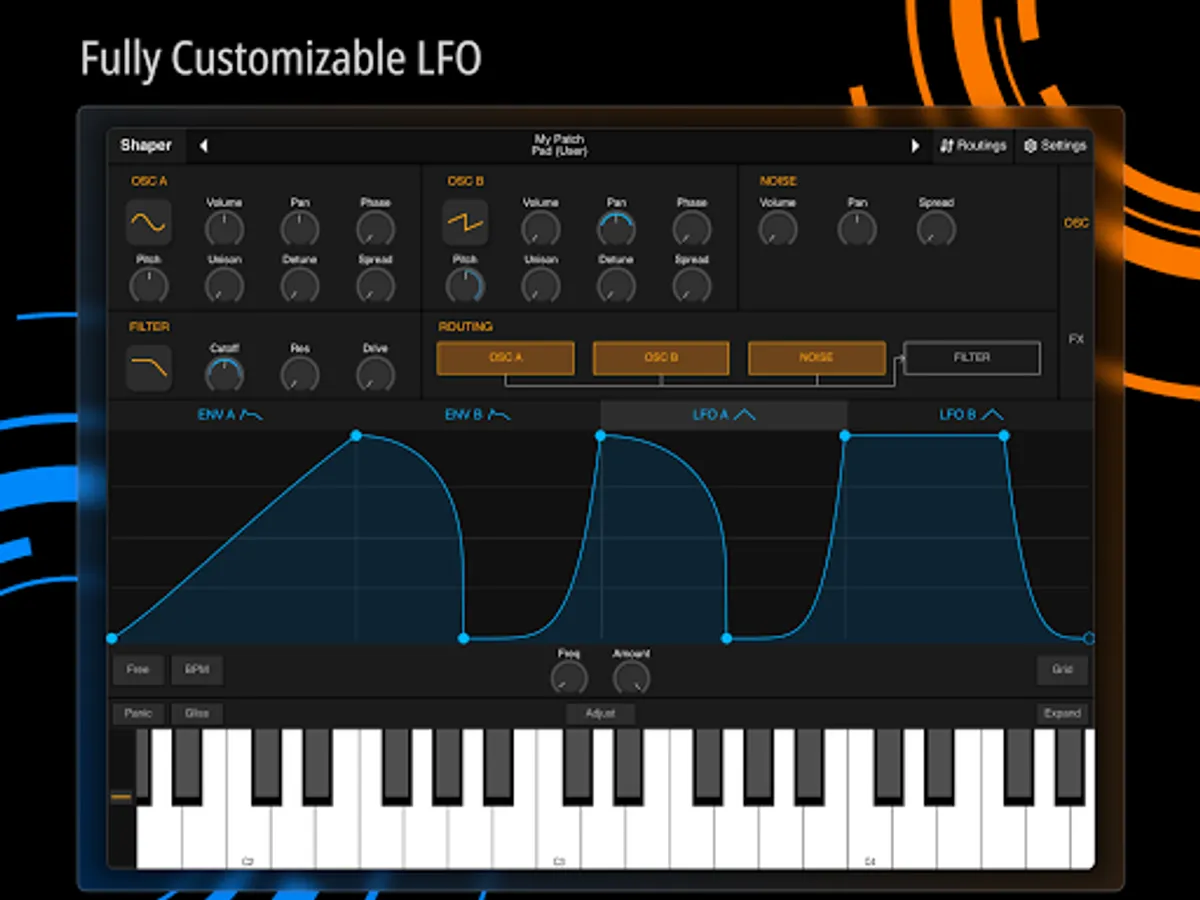Image resolution: width=1200 pixels, height=900 pixels.
Task: Go to previous patch with left arrow
Action: (203, 146)
